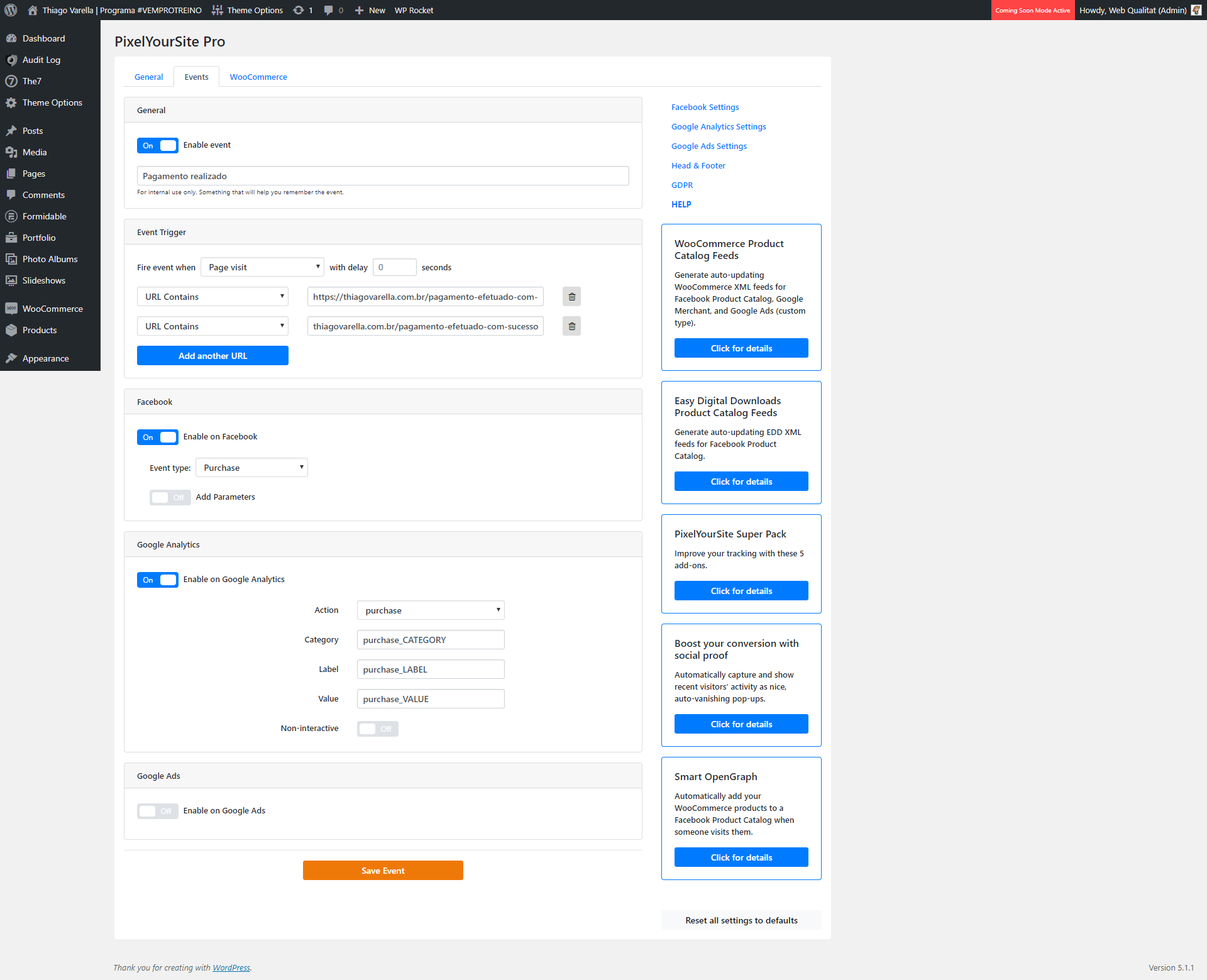
Task: Switch to the WooCommerce tab
Action: [258, 77]
